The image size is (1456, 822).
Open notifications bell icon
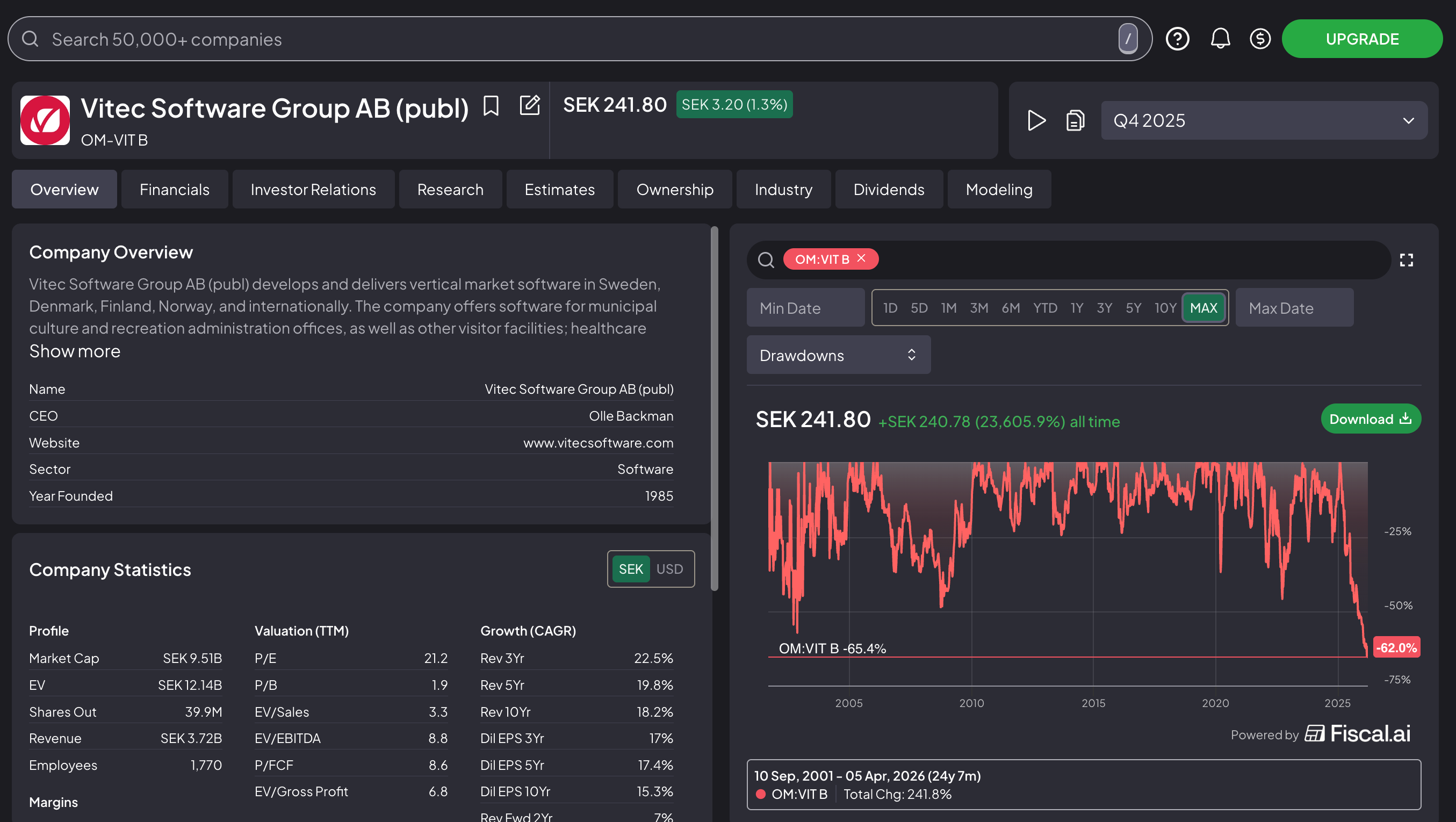click(x=1220, y=39)
